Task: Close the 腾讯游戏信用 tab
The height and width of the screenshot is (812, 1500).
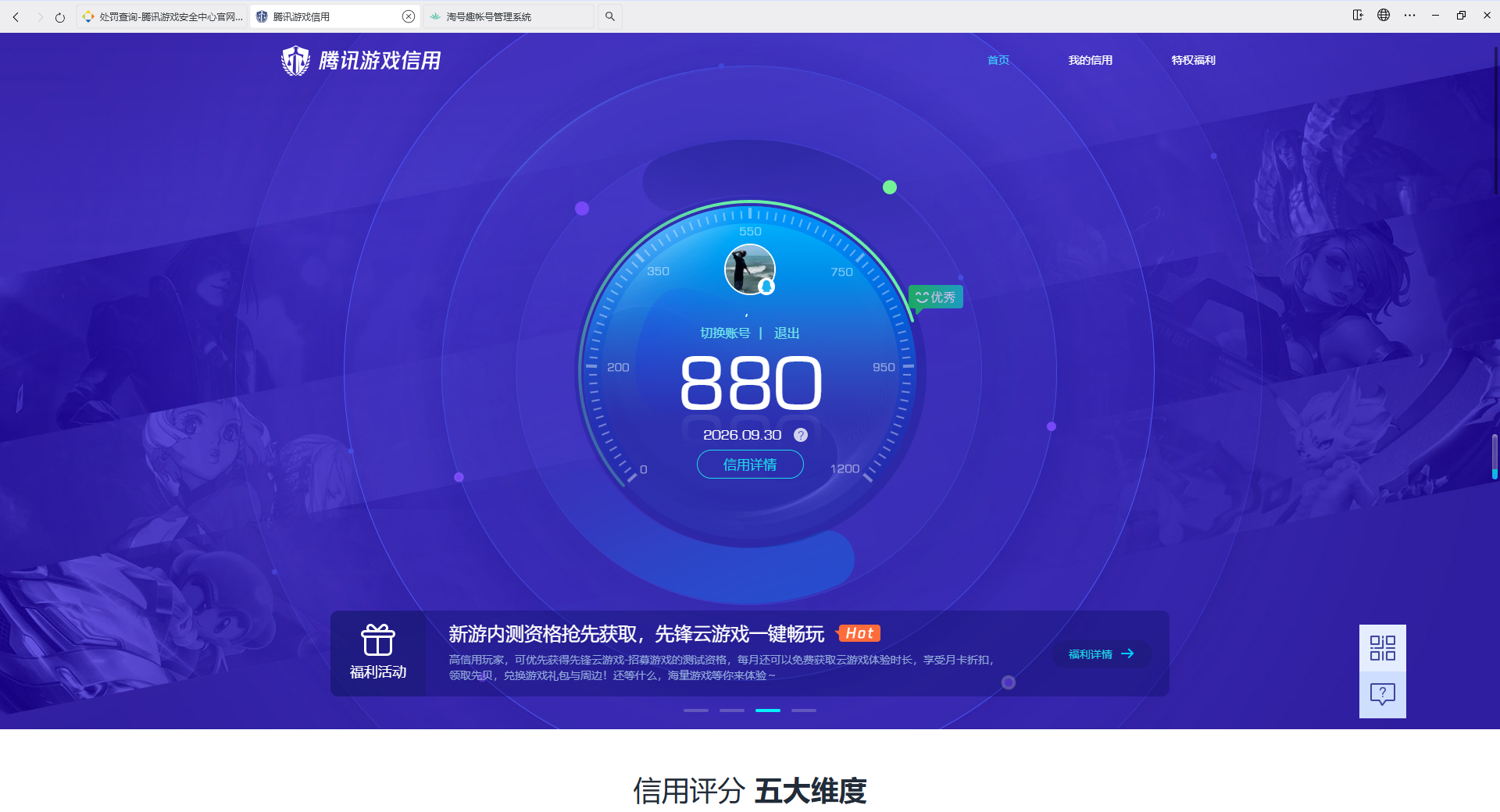Action: click(408, 16)
